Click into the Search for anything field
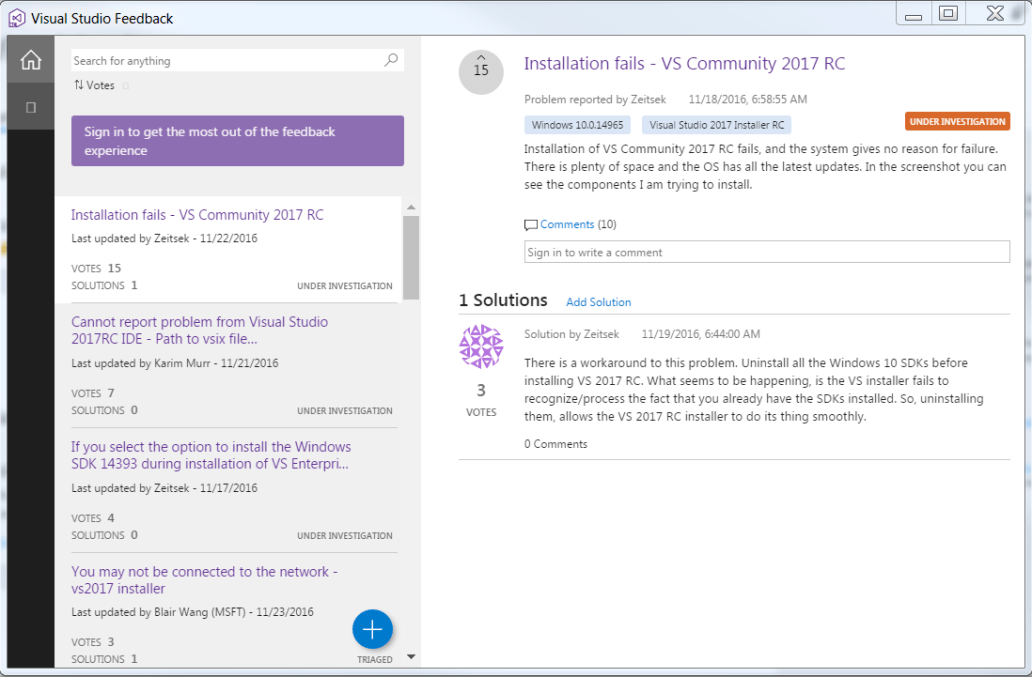The width and height of the screenshot is (1032, 677). [225, 61]
